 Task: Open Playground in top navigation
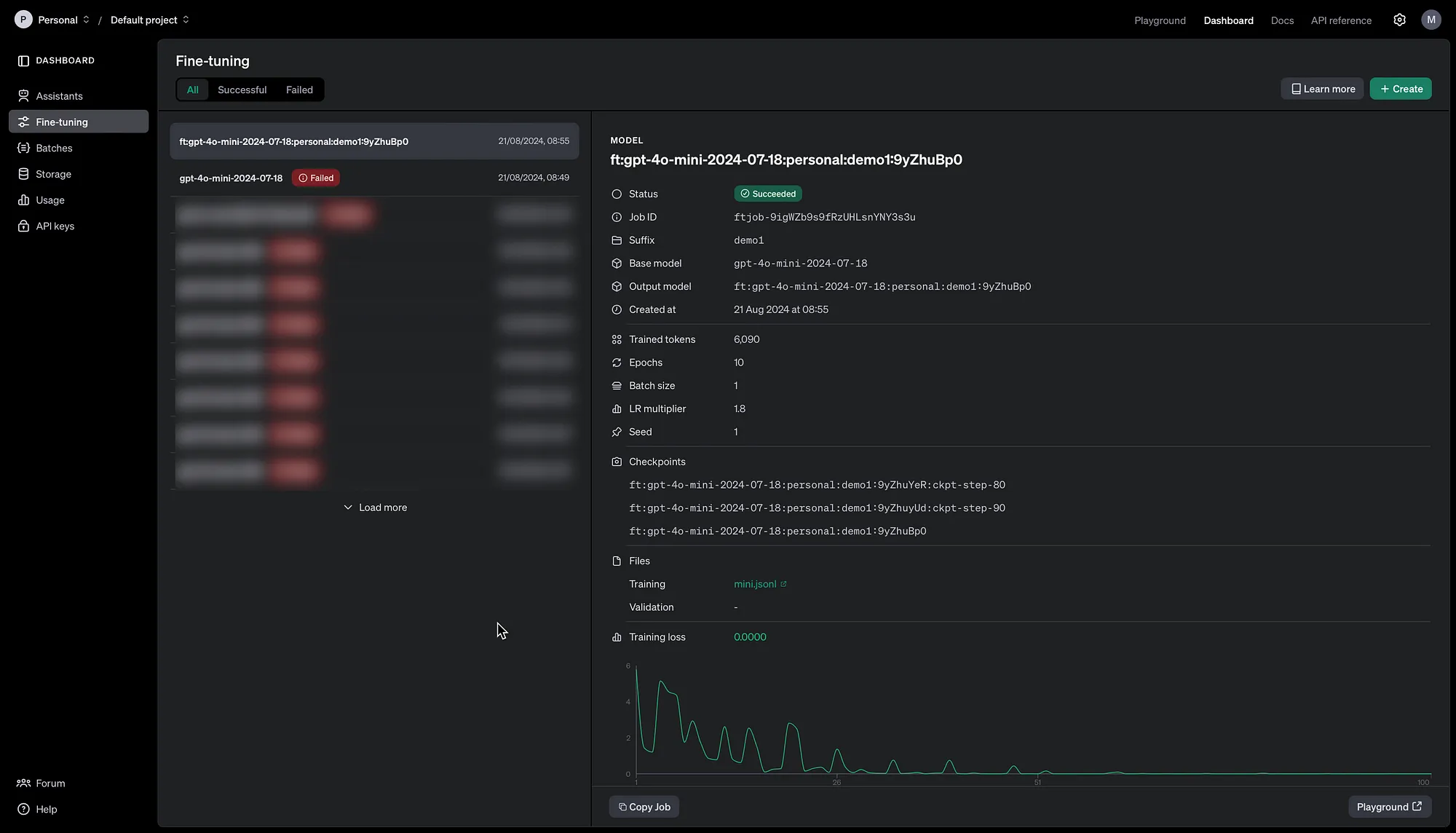coord(1160,20)
